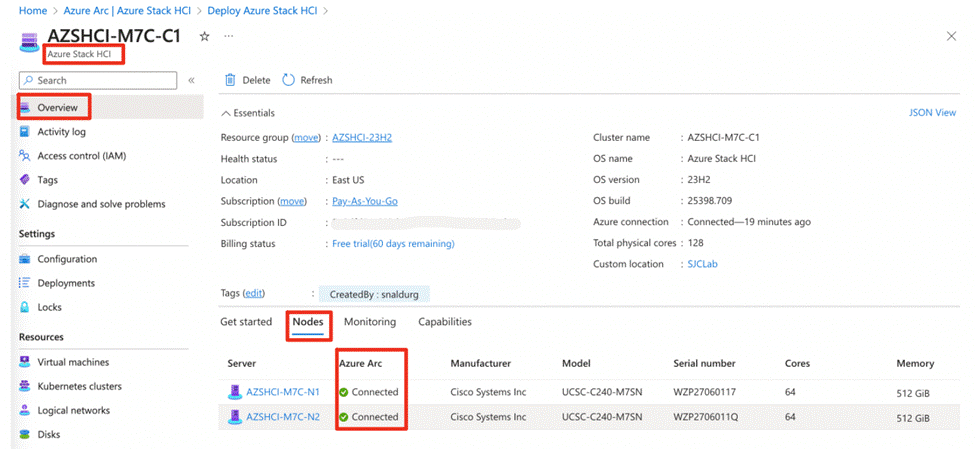Click the Overview sidebar icon
The height and width of the screenshot is (449, 979).
coord(25,107)
